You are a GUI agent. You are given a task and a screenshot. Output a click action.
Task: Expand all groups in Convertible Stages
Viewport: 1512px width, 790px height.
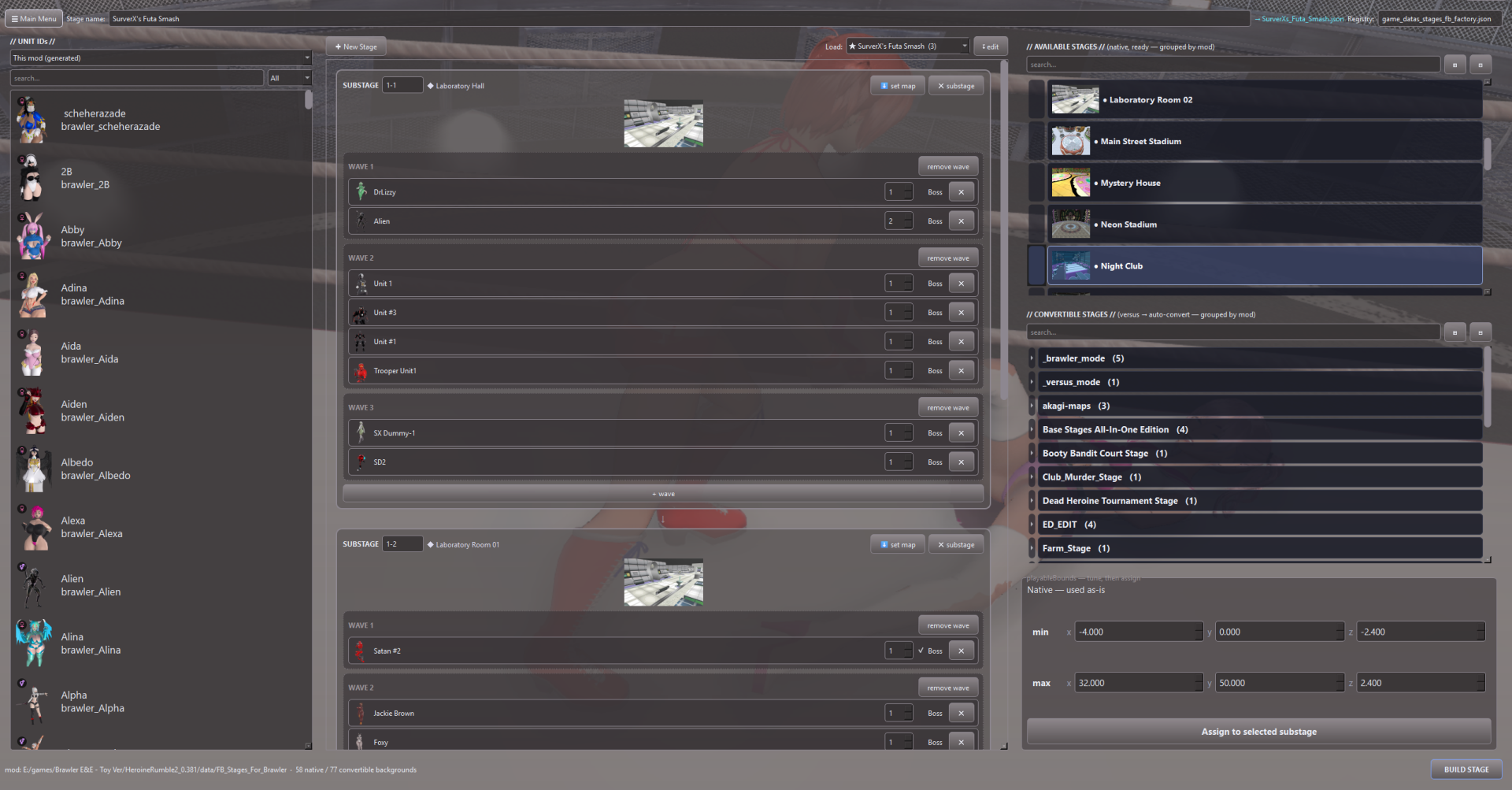1455,332
